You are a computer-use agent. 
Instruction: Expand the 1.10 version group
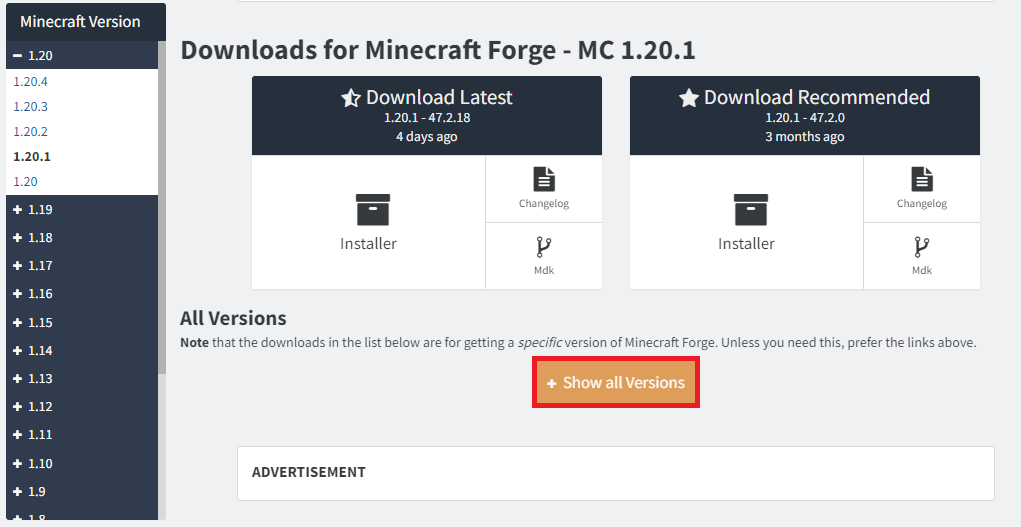18,464
